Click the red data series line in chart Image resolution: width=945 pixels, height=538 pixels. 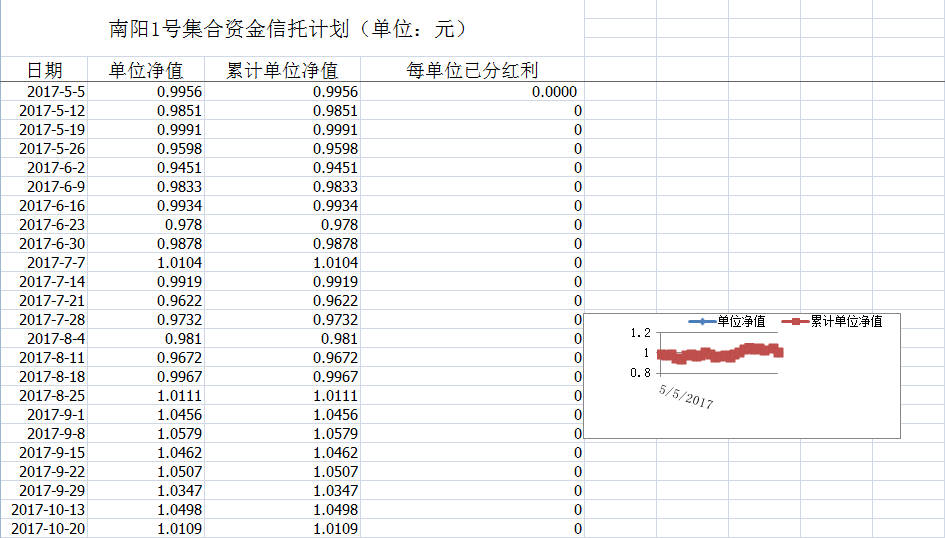[720, 353]
